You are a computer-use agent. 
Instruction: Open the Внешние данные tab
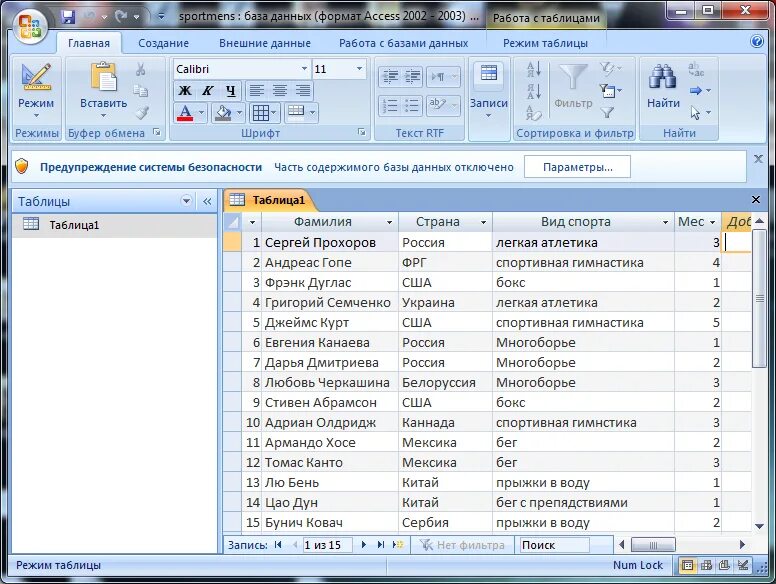[x=265, y=43]
